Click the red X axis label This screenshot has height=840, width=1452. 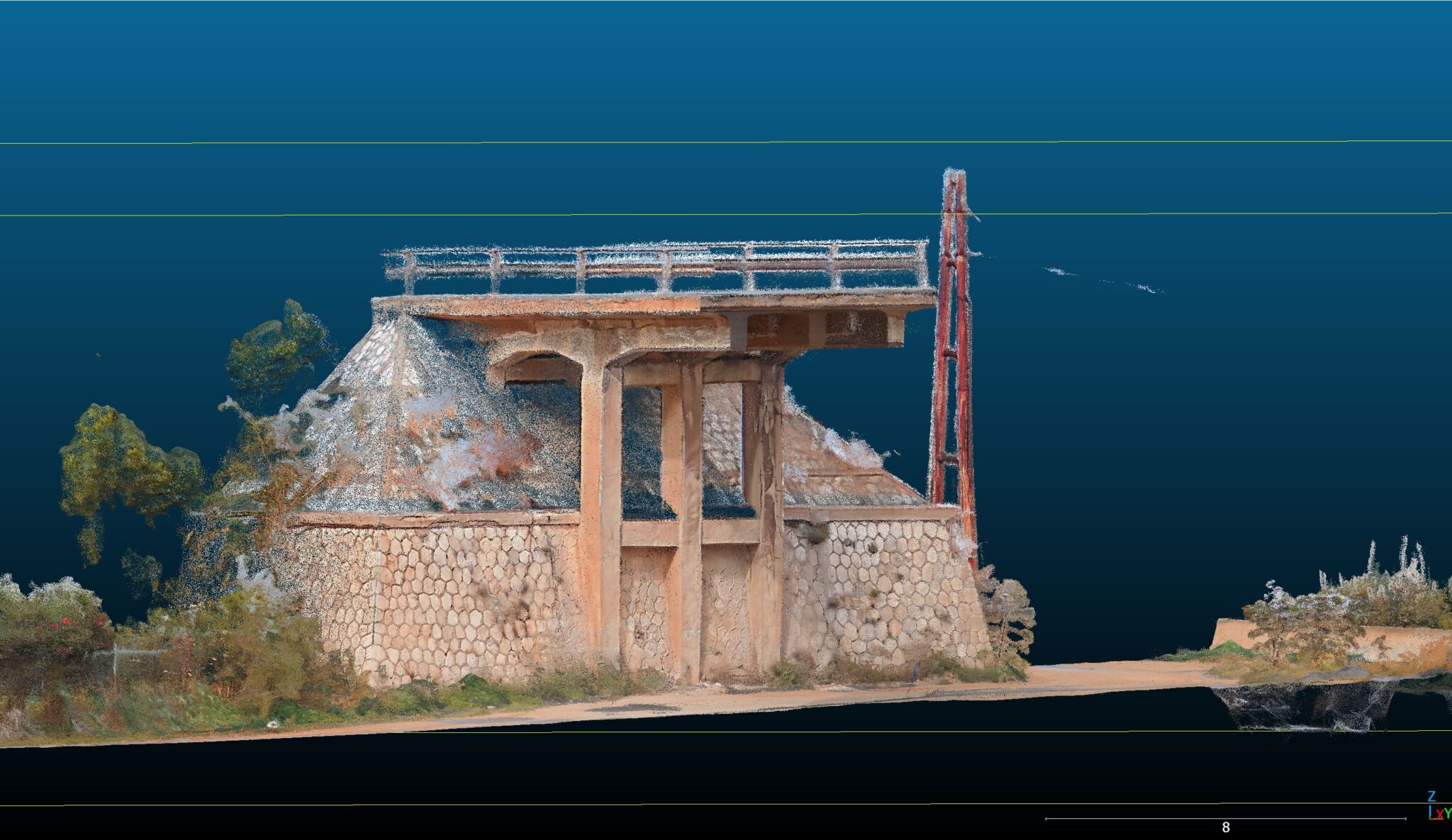(x=1439, y=816)
